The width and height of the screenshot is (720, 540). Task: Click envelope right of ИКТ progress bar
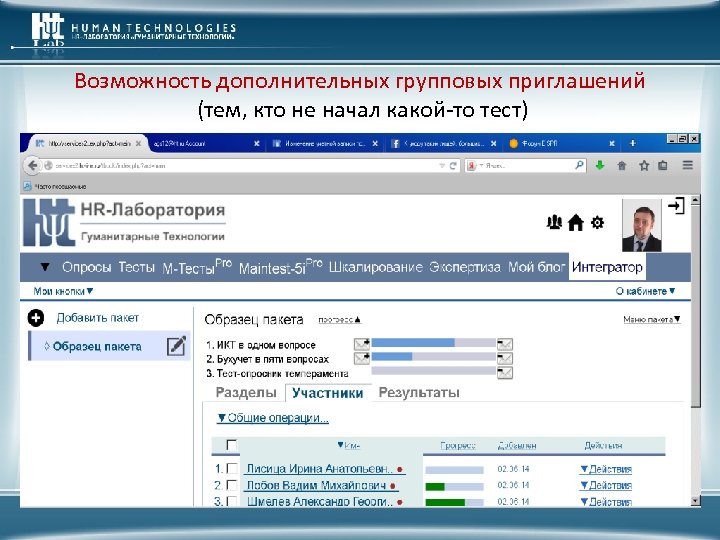point(505,344)
